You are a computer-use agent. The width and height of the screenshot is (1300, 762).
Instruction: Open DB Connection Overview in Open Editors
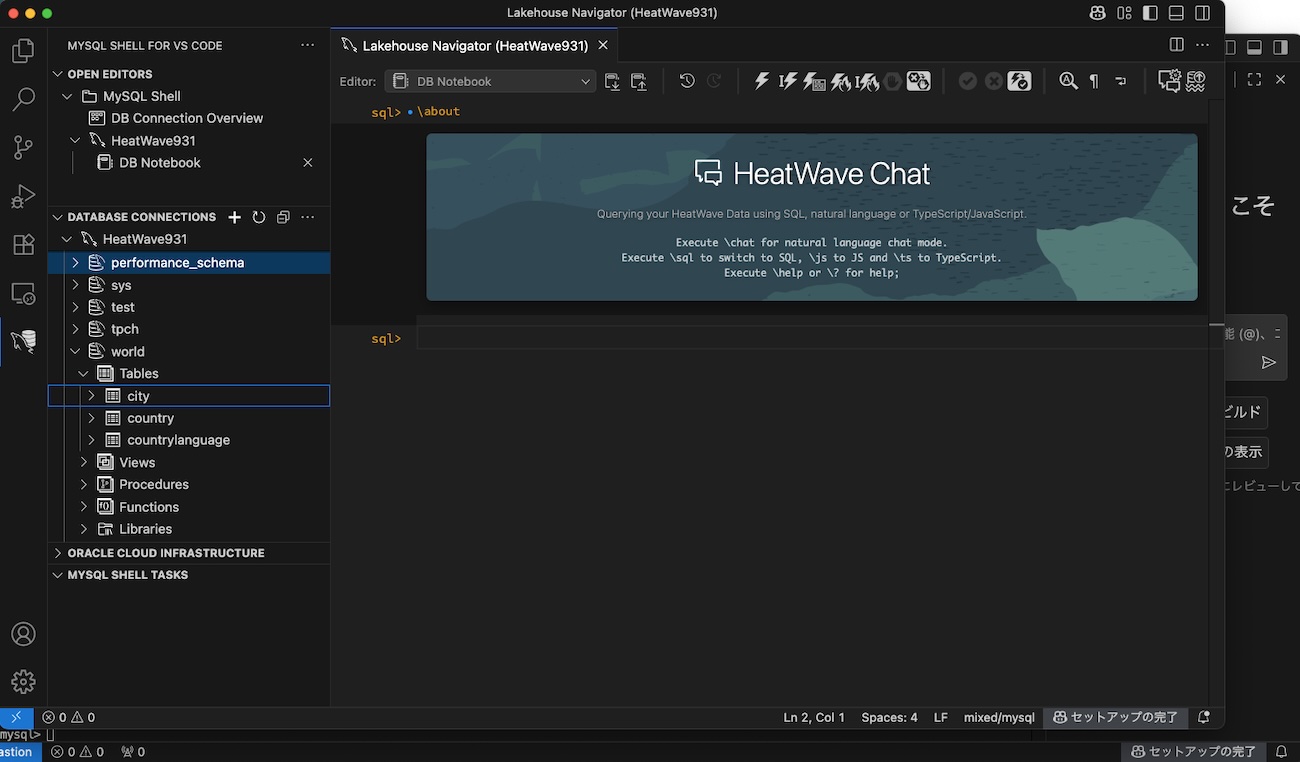pyautogui.click(x=187, y=118)
